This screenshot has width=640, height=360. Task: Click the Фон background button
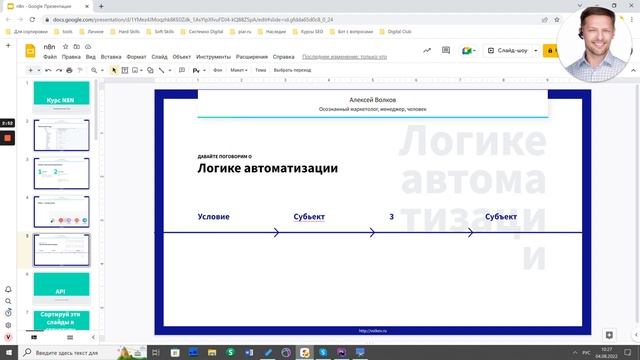218,70
